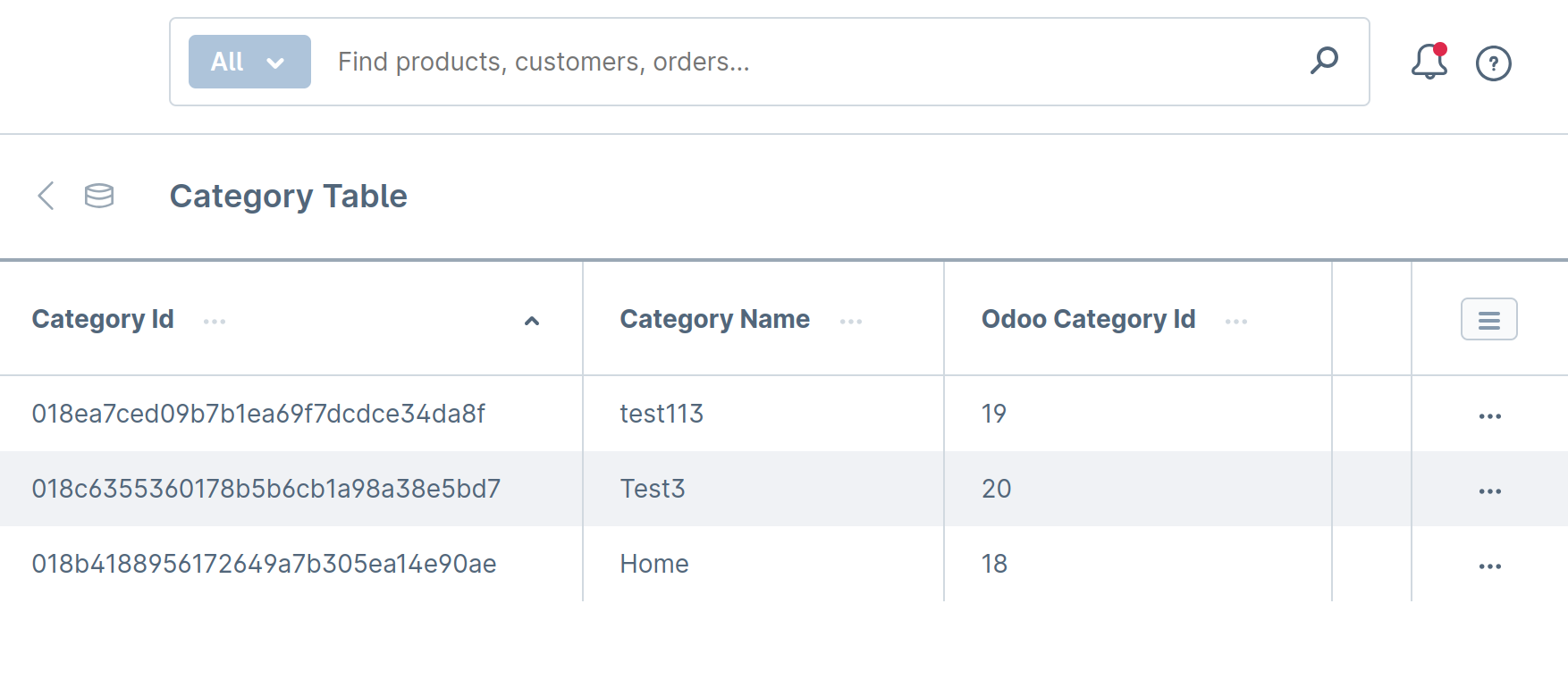Open row actions for test113
The image size is (1568, 696).
(x=1489, y=416)
